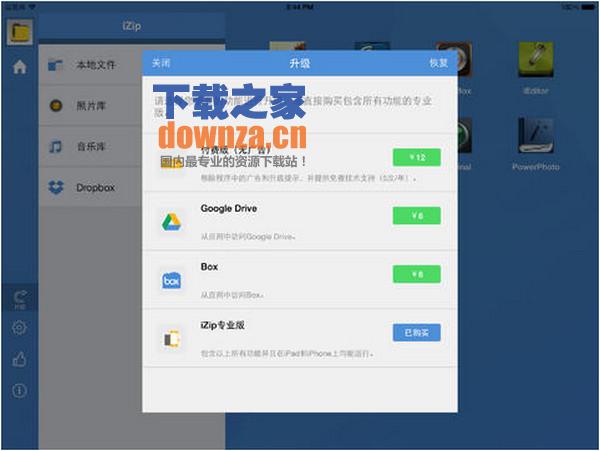Click the 升级 dialog title

(x=300, y=63)
